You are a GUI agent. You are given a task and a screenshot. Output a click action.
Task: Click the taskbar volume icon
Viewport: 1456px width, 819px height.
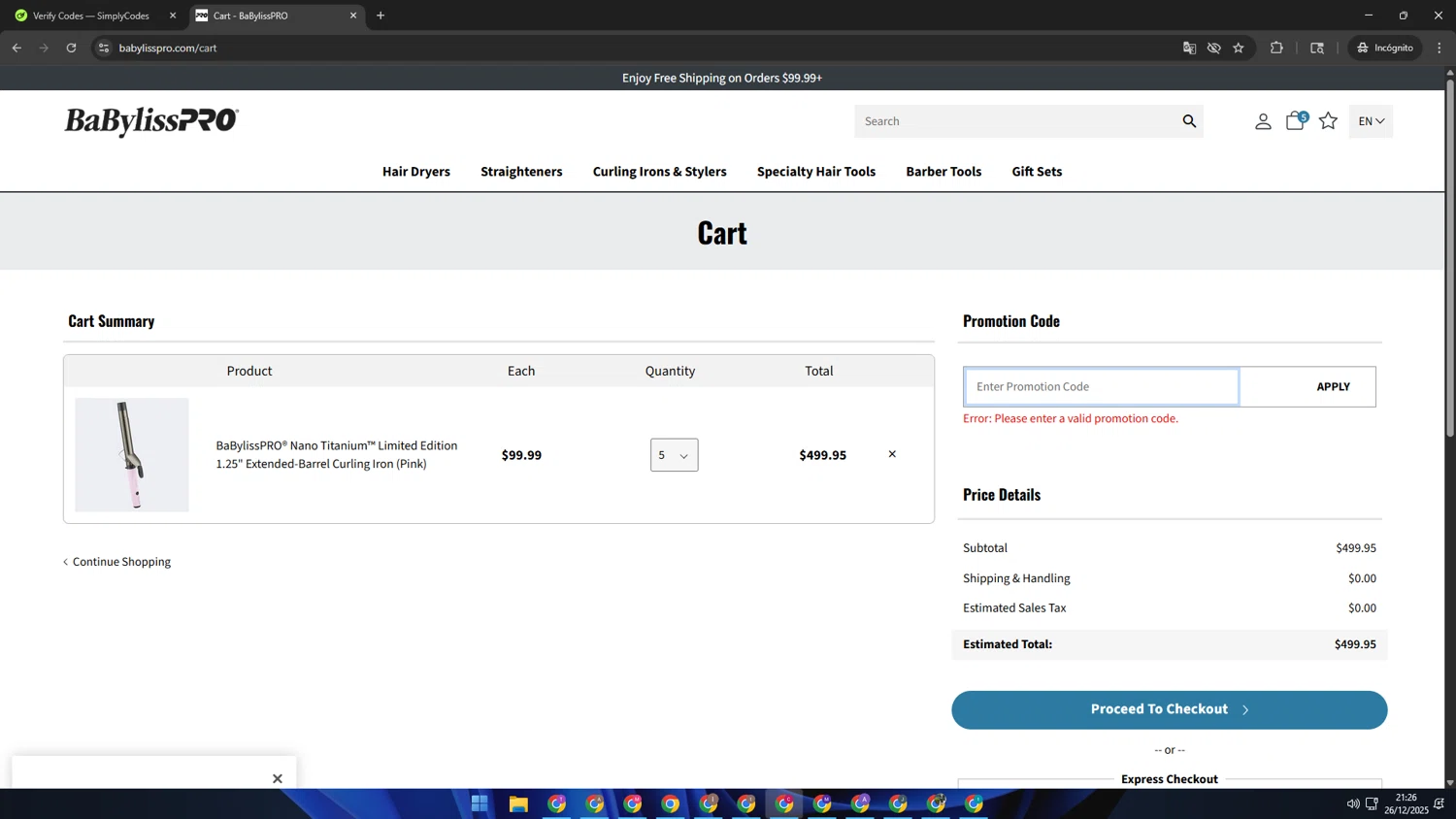pyautogui.click(x=1352, y=803)
